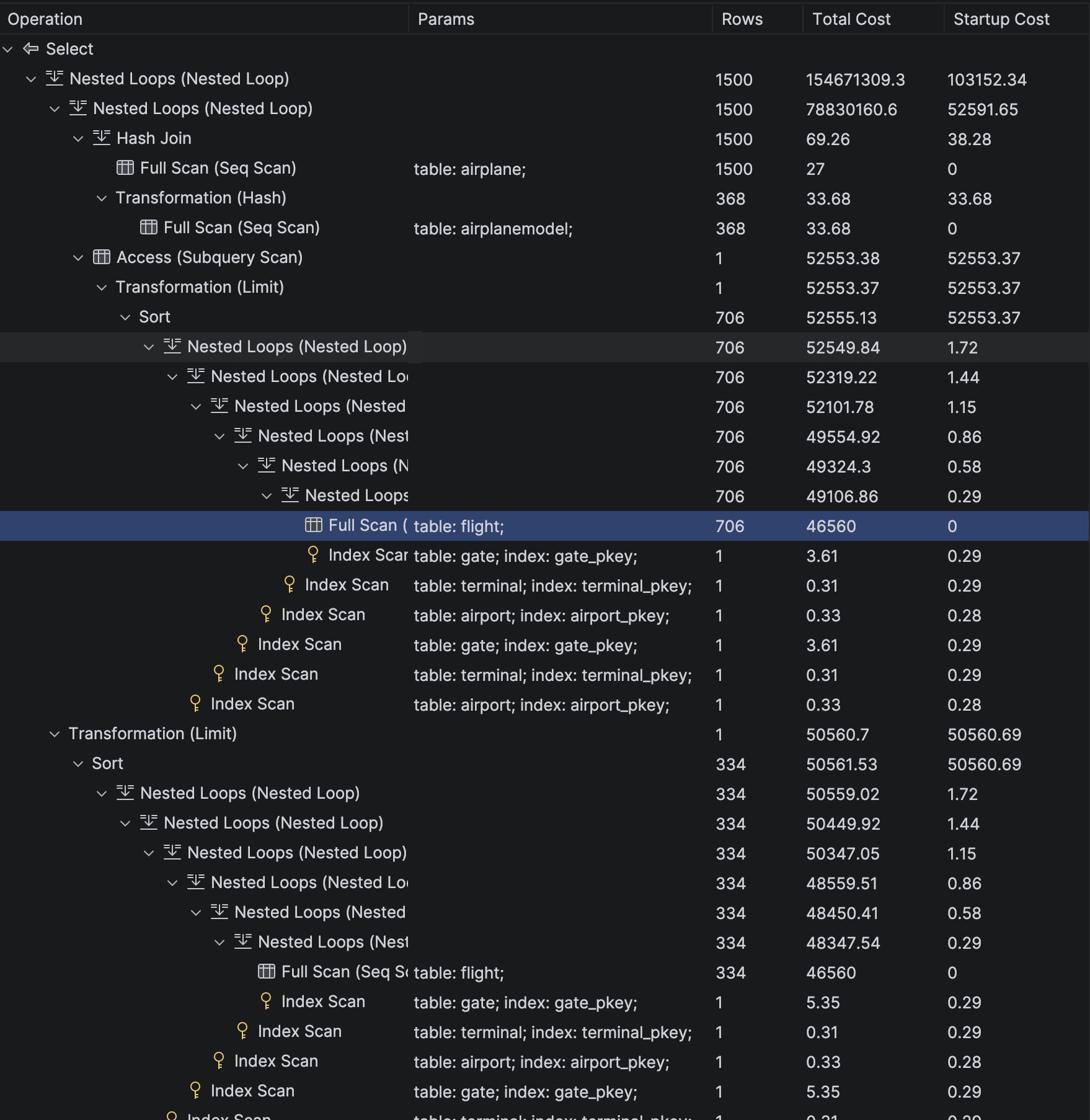Click table icon for airplane Full Scan
1090x1120 pixels.
(125, 167)
